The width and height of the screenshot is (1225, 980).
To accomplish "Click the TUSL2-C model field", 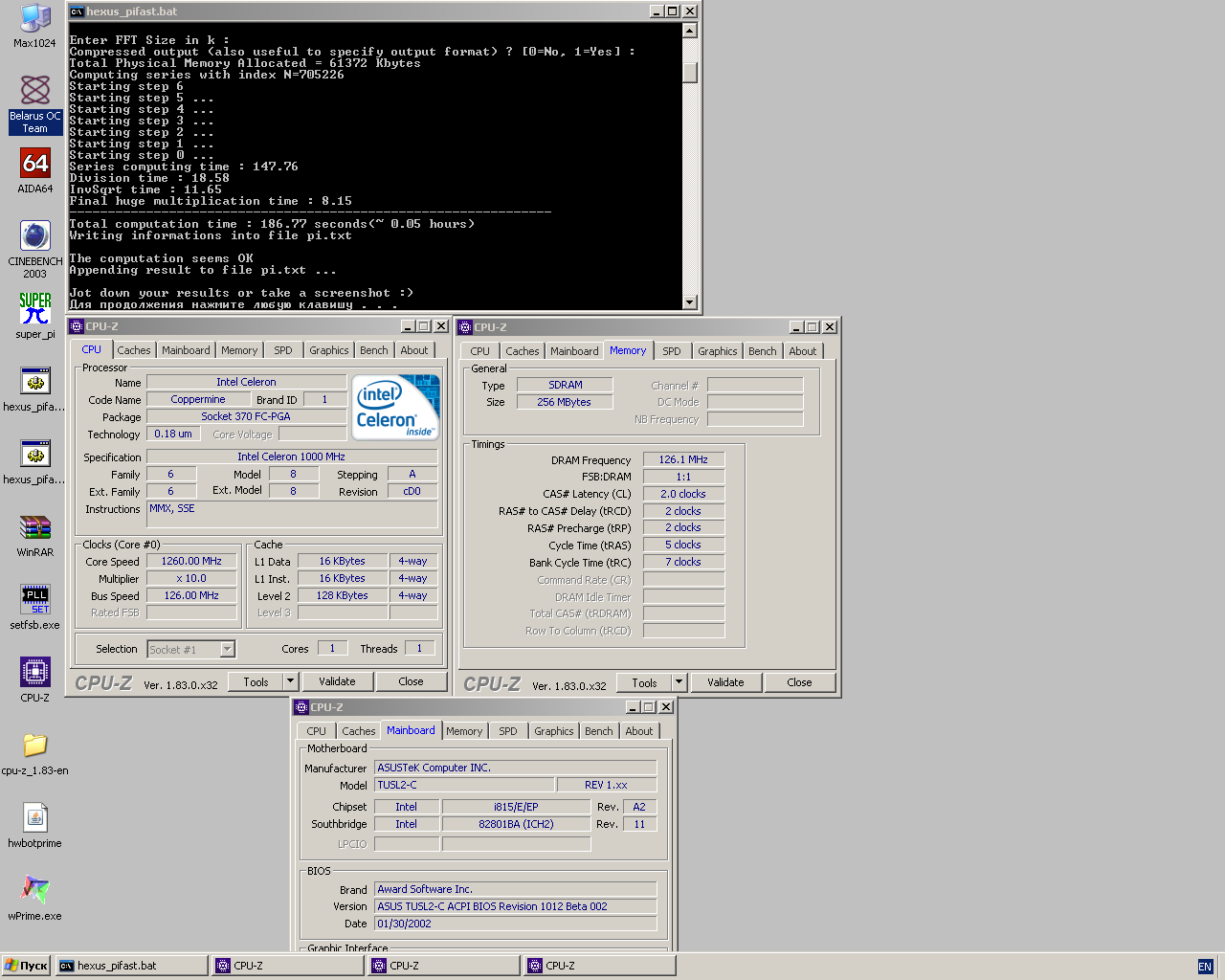I will click(464, 785).
